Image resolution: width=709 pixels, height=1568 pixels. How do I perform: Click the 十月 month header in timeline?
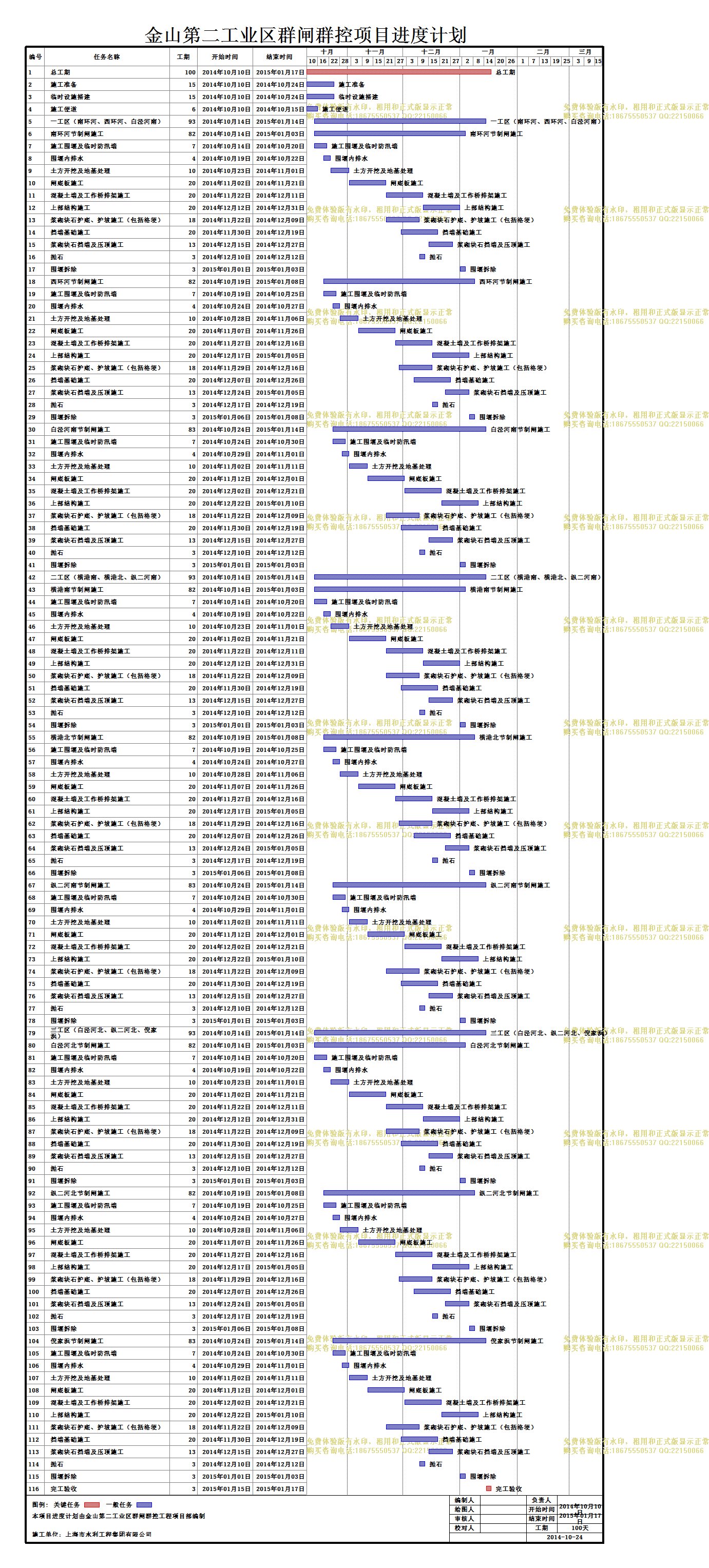point(328,52)
